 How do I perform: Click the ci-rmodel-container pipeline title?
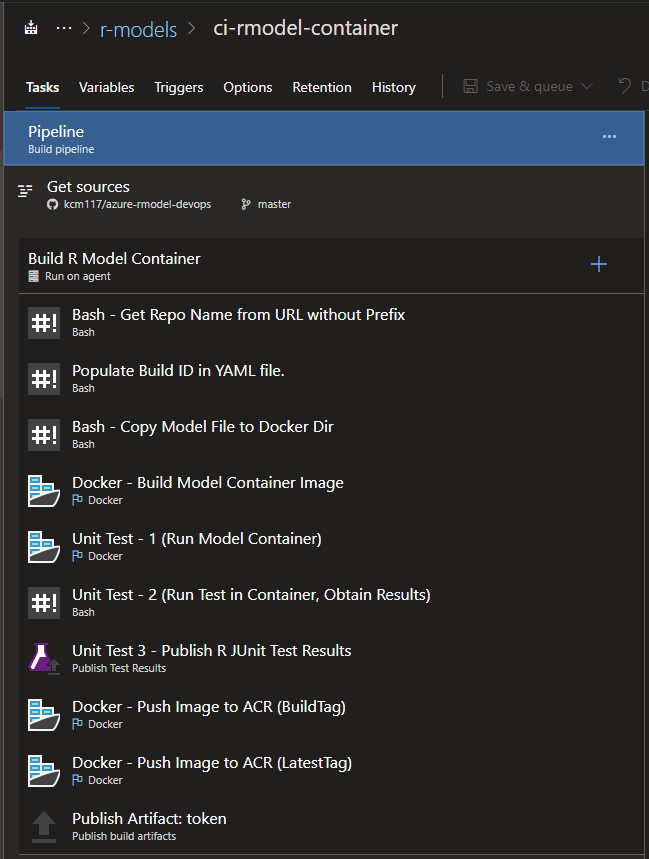click(x=306, y=28)
